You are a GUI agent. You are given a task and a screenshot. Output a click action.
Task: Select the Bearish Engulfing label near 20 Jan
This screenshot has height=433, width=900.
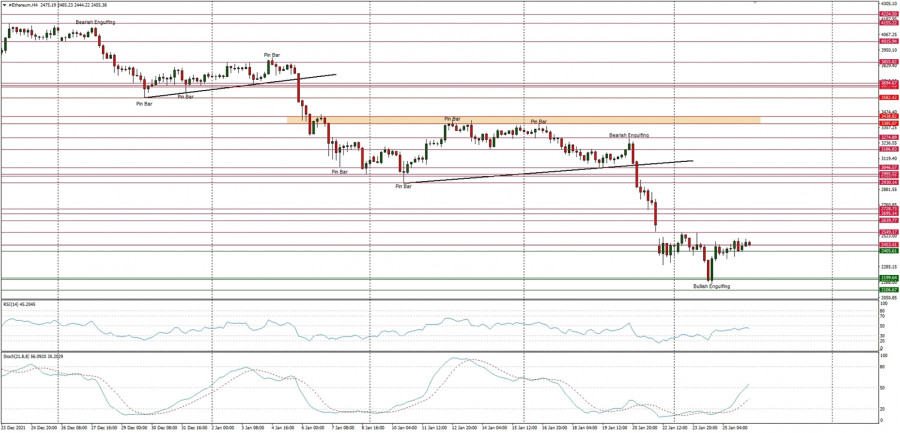pyautogui.click(x=629, y=135)
